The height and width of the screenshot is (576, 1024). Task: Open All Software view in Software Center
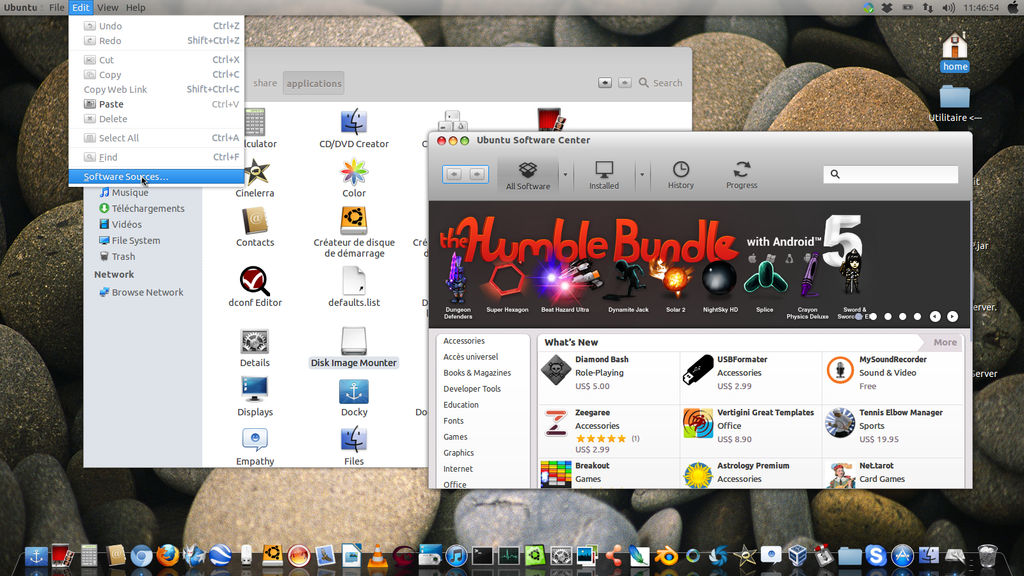click(x=528, y=176)
